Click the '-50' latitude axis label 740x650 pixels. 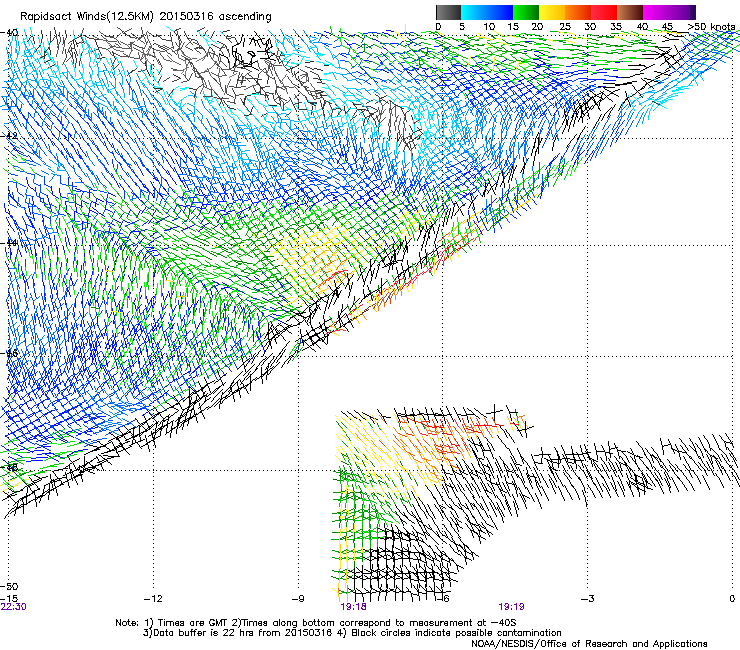tap(9, 586)
